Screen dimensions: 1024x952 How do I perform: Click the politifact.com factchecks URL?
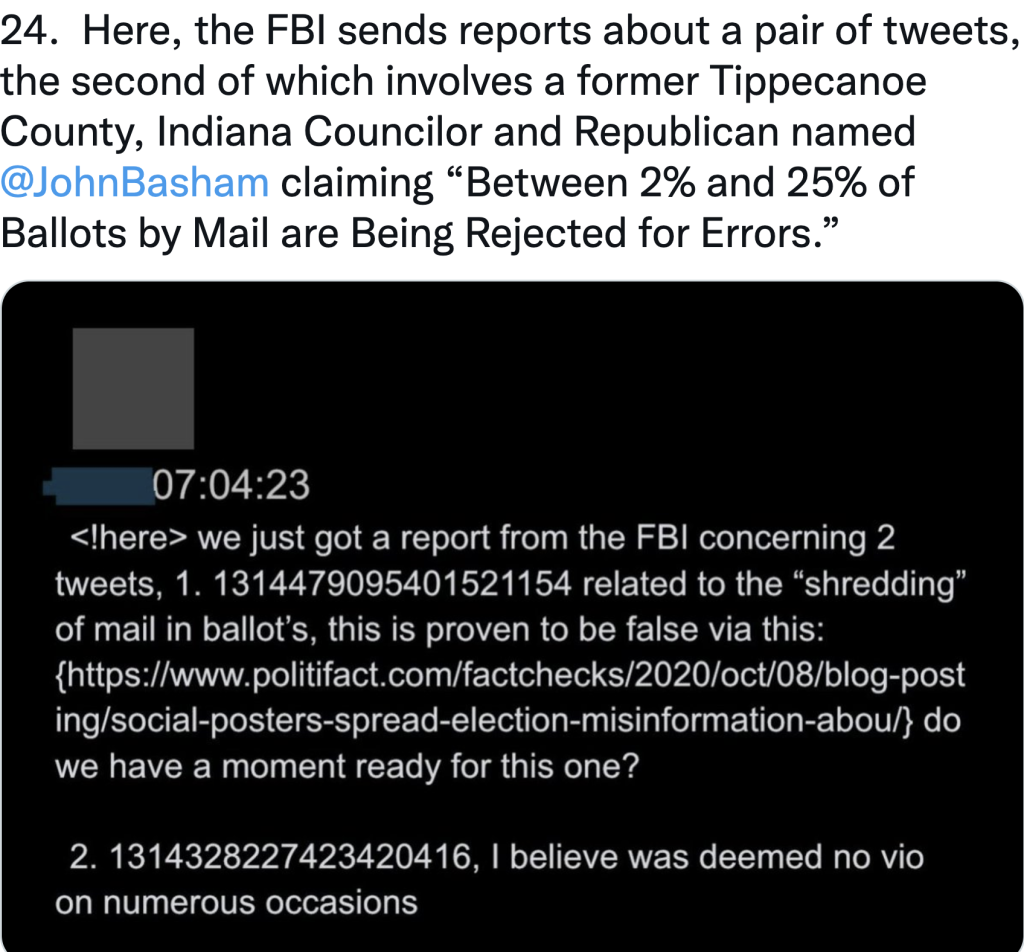[x=510, y=697]
